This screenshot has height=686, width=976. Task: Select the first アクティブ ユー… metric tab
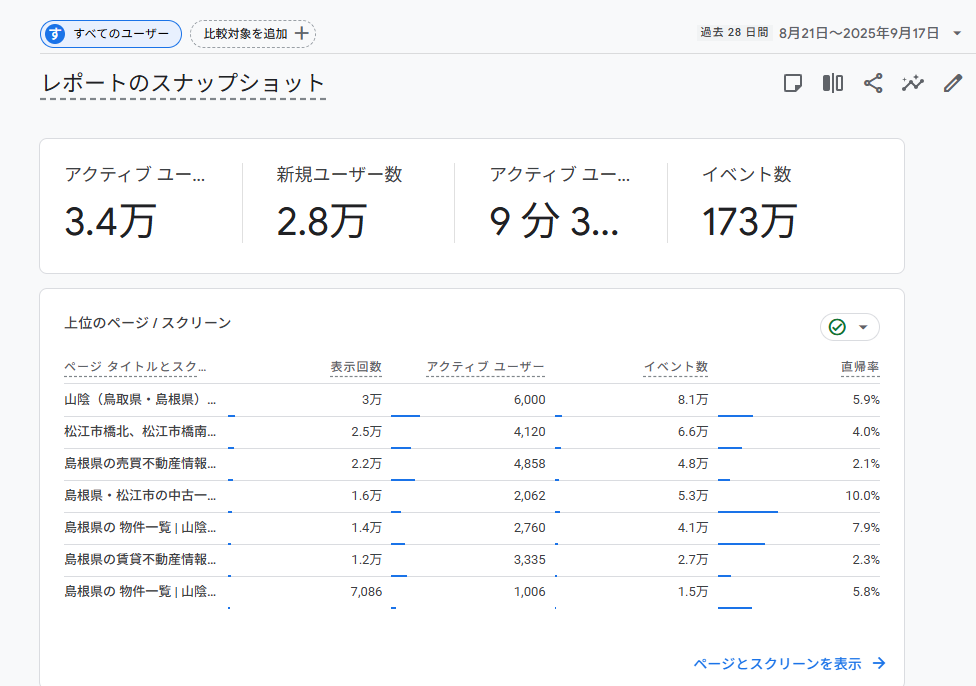pos(135,204)
